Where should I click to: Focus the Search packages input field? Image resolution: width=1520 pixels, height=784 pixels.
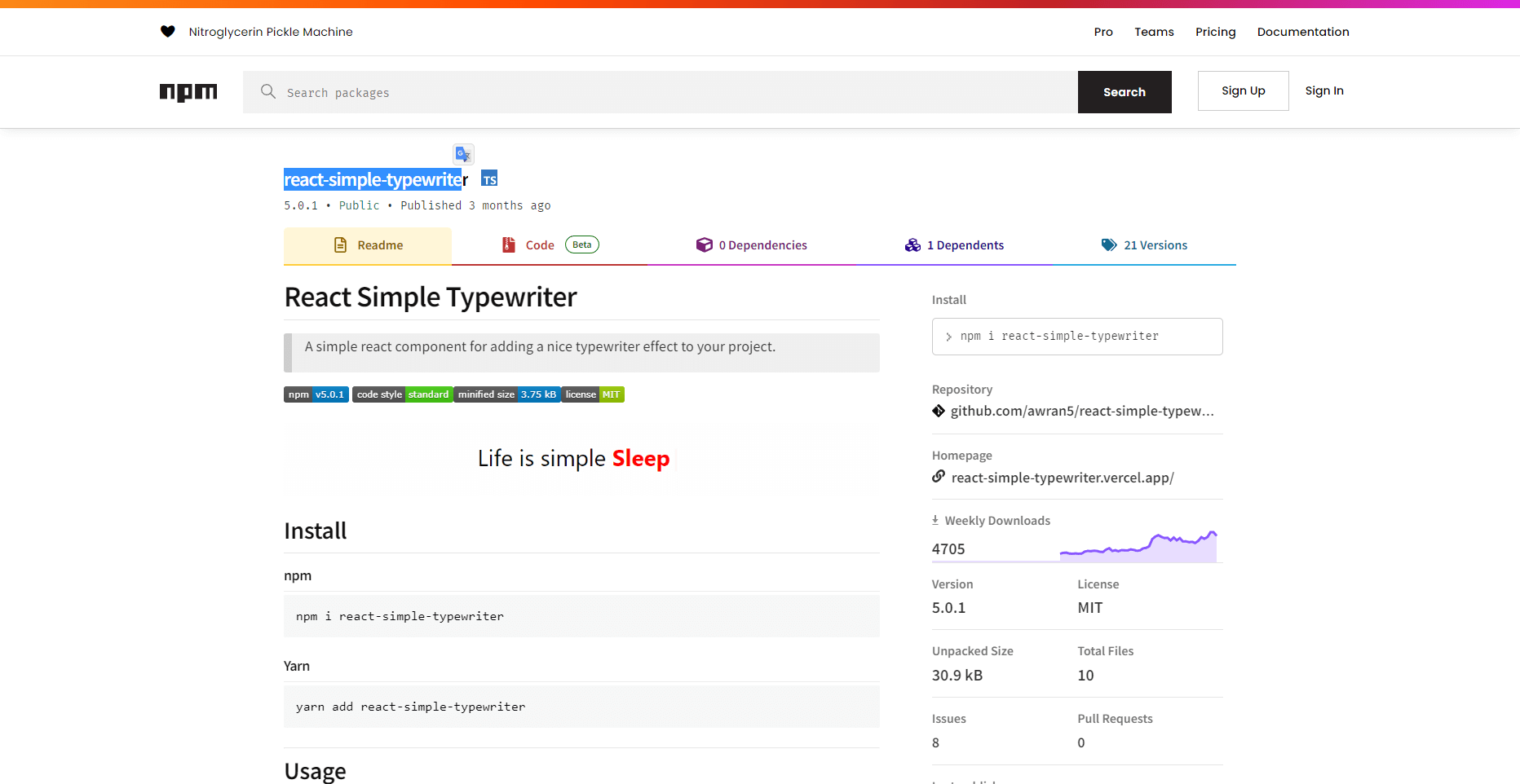pos(661,92)
